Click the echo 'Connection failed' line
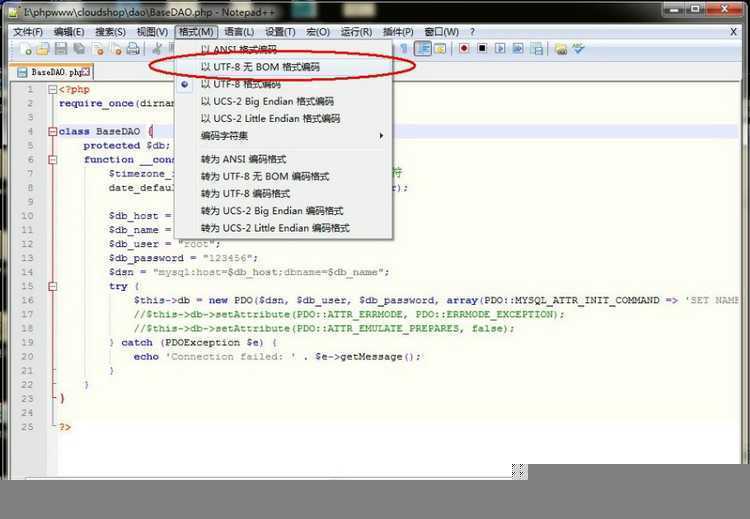Viewport: 750px width, 519px height. point(278,357)
